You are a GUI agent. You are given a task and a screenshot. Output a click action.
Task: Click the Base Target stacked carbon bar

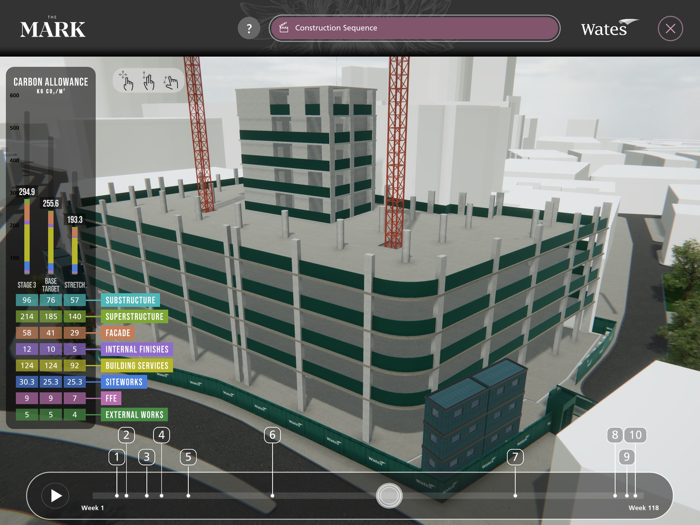tap(51, 242)
